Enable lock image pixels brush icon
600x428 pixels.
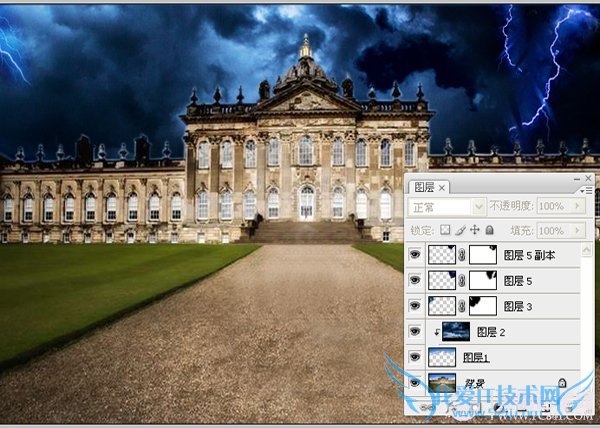[460, 230]
